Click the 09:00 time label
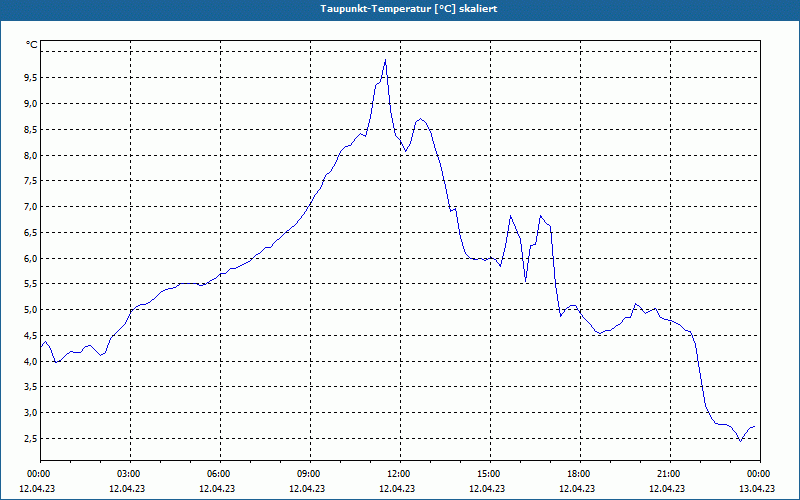 [x=310, y=474]
